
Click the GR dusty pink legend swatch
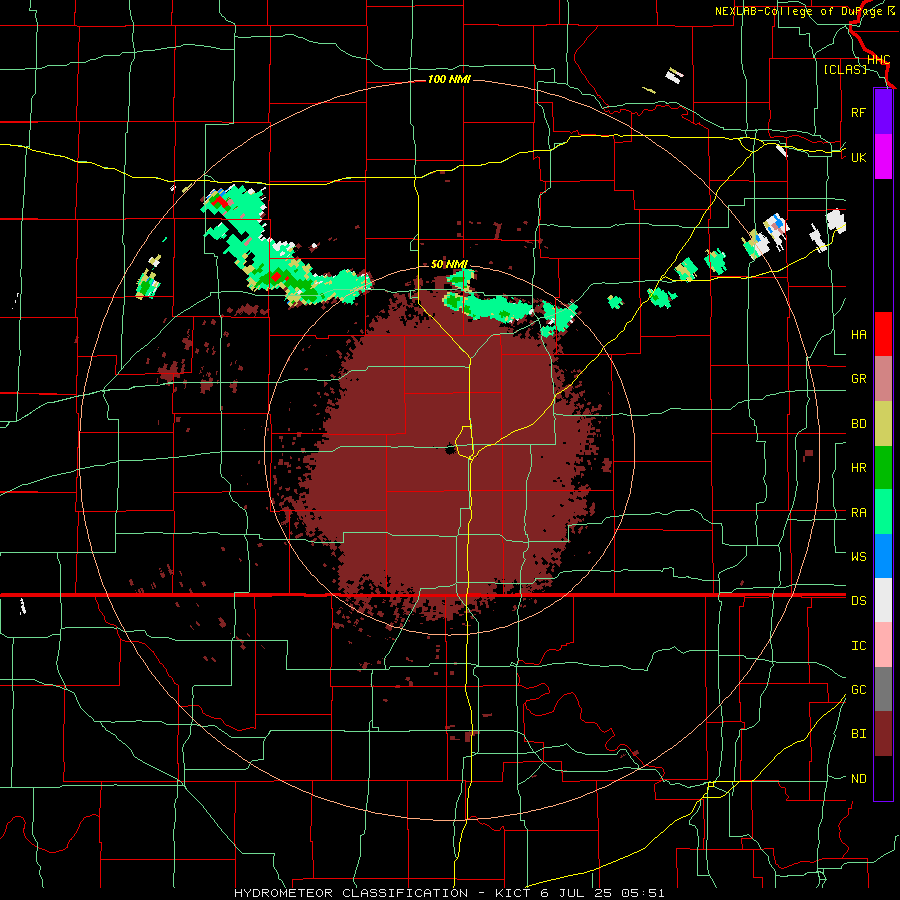point(883,379)
